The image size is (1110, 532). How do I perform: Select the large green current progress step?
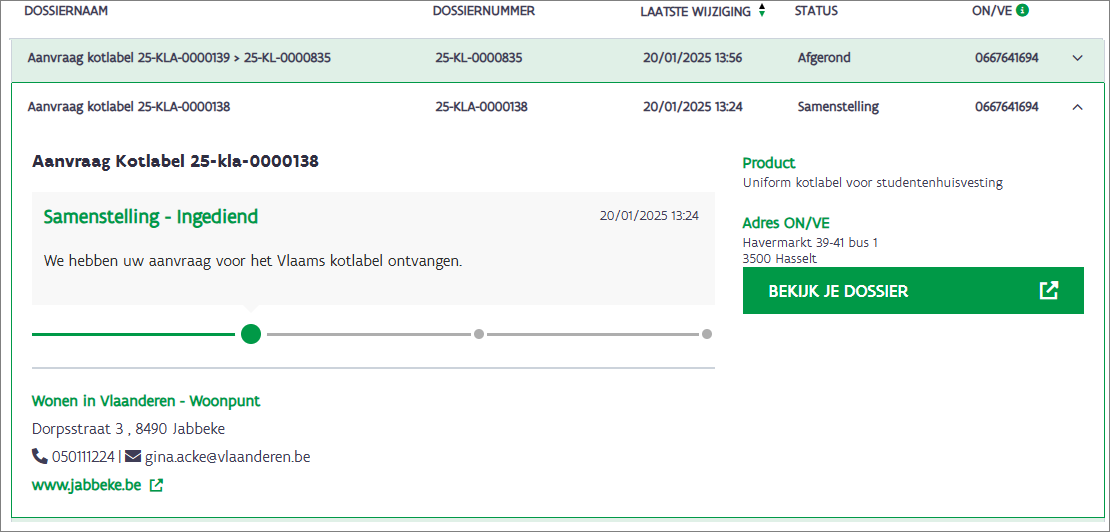tap(251, 334)
